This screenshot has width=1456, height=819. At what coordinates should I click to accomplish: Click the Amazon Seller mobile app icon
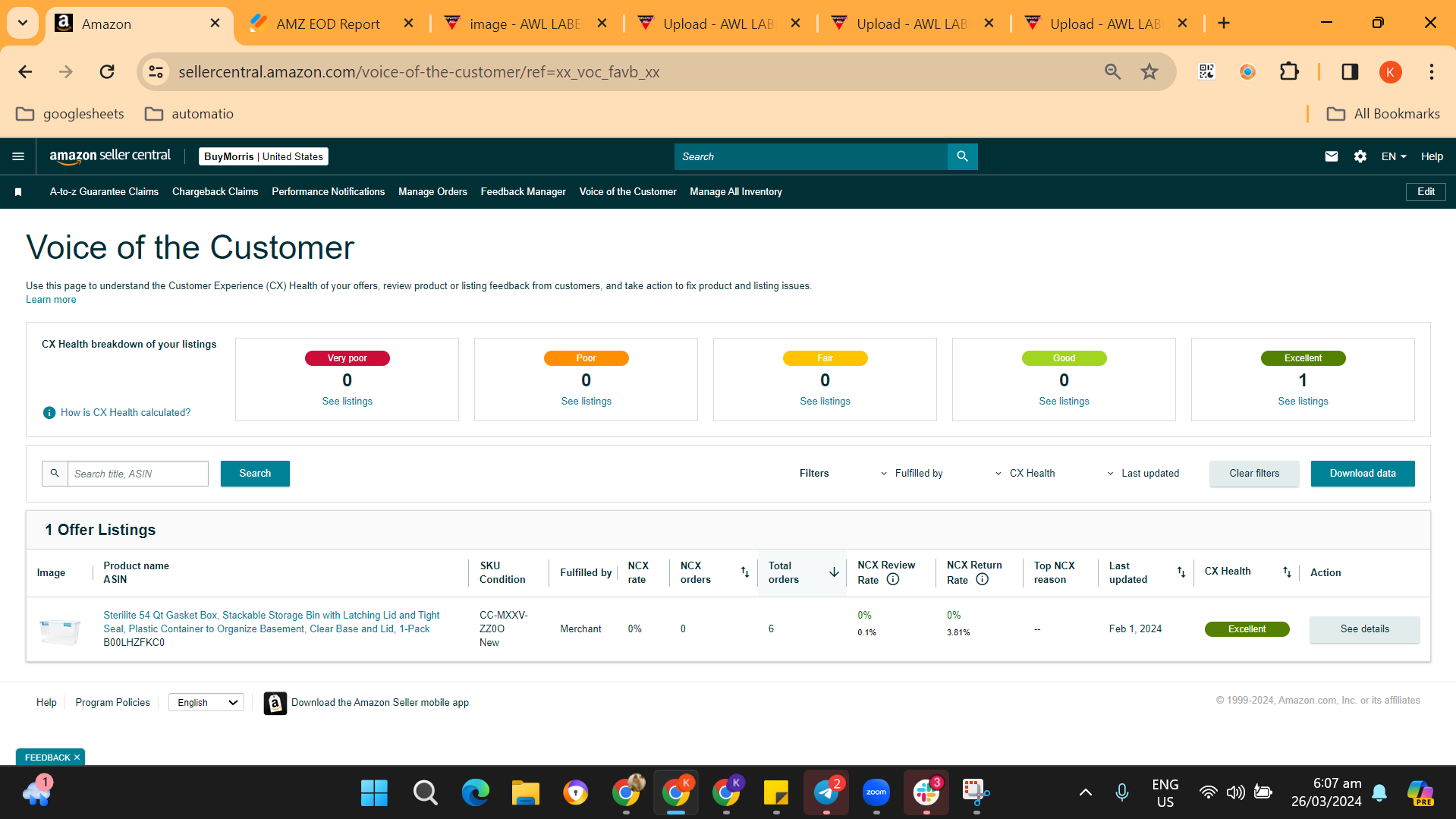275,703
